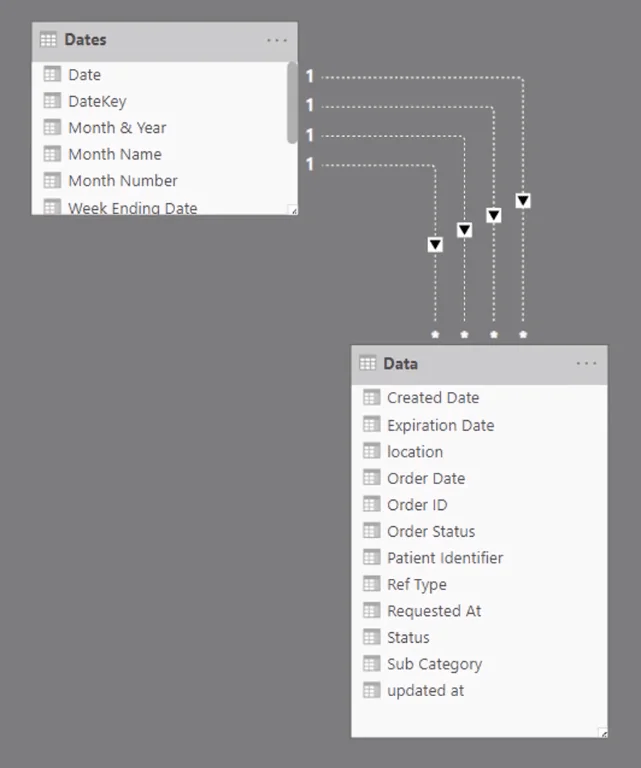This screenshot has width=641, height=768.
Task: Click the rightmost relationship filter direction arrow
Action: click(523, 201)
